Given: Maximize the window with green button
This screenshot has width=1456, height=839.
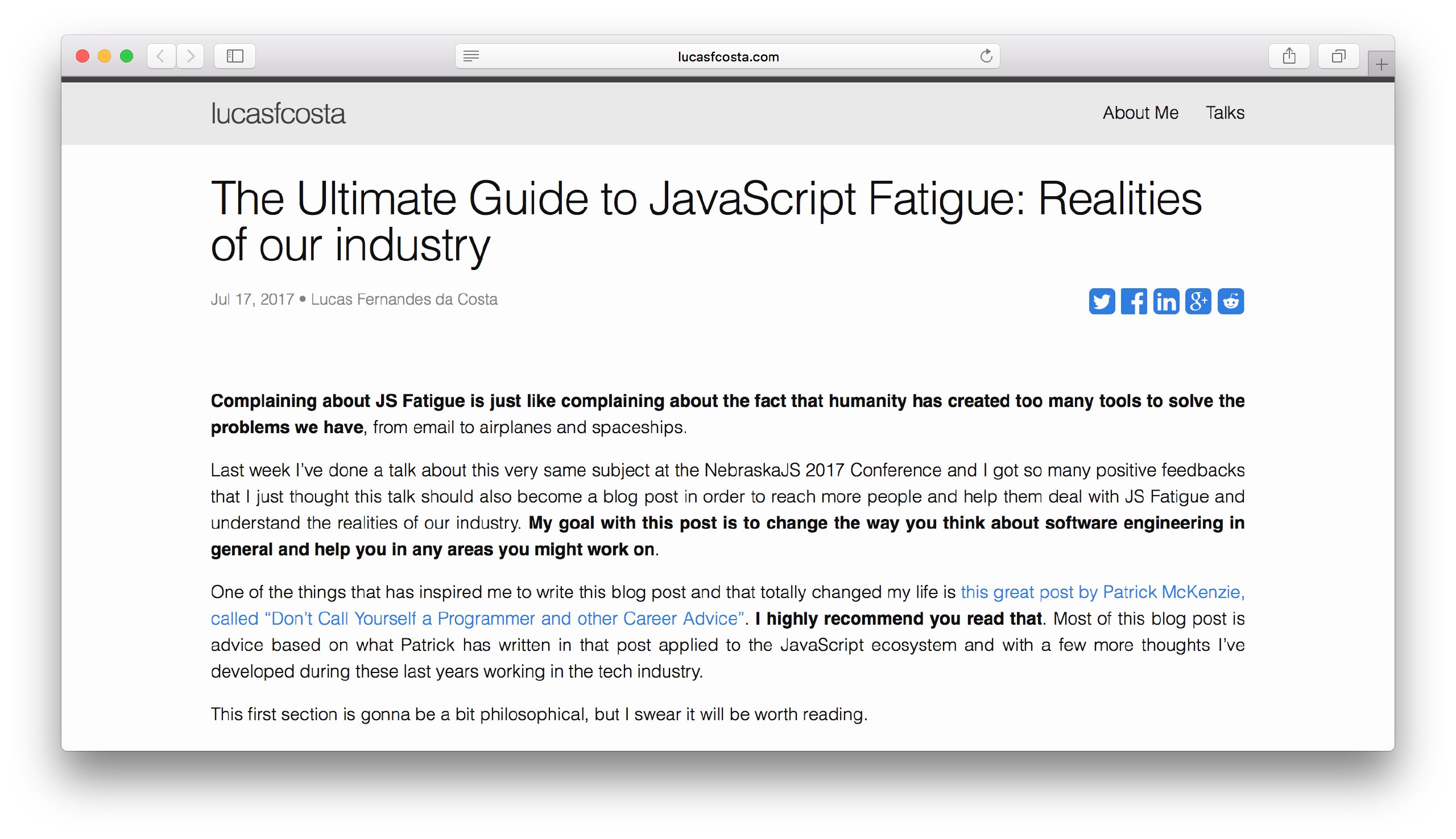Looking at the screenshot, I should [126, 56].
